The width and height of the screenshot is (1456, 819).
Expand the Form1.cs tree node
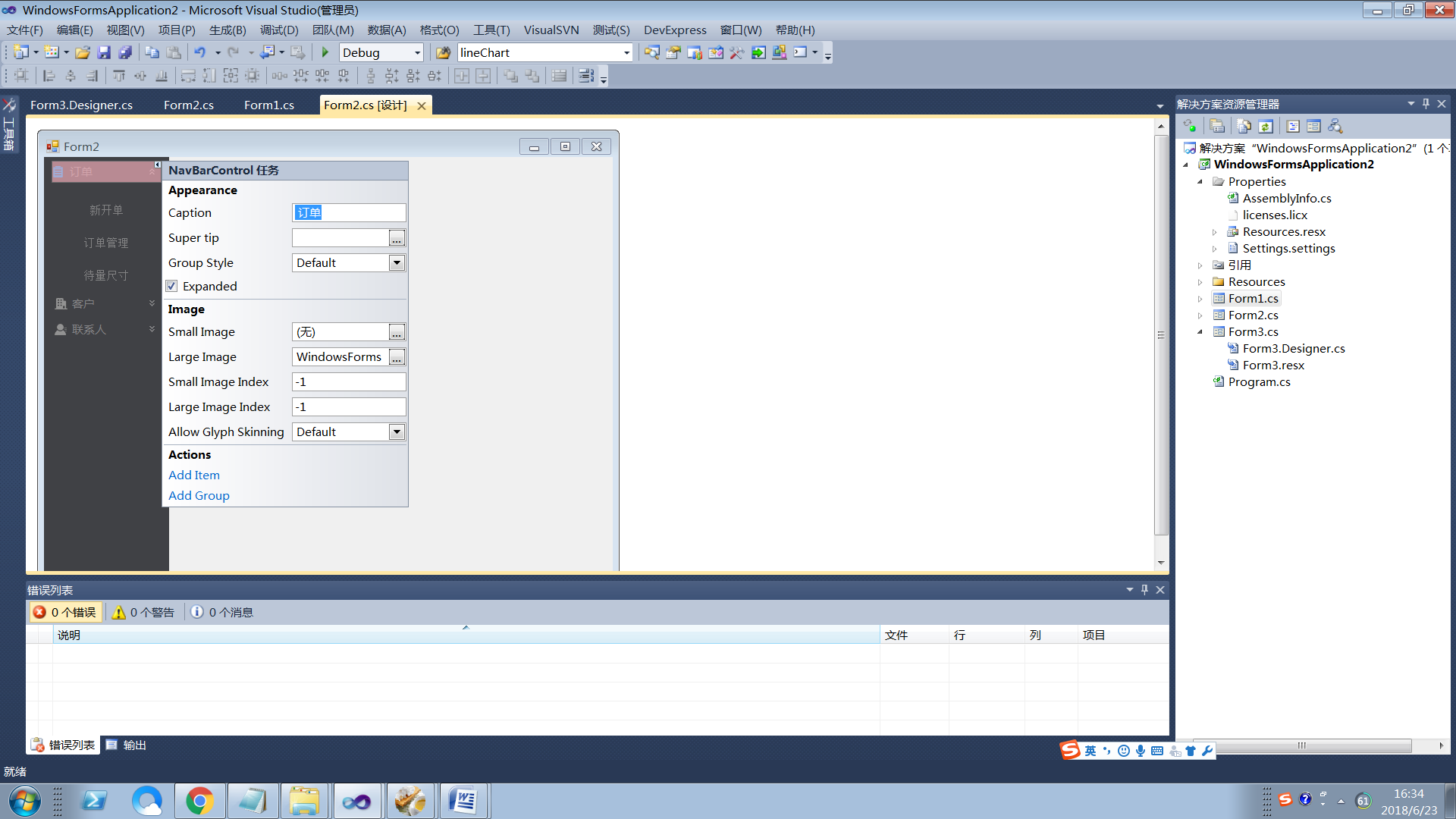(x=1200, y=299)
